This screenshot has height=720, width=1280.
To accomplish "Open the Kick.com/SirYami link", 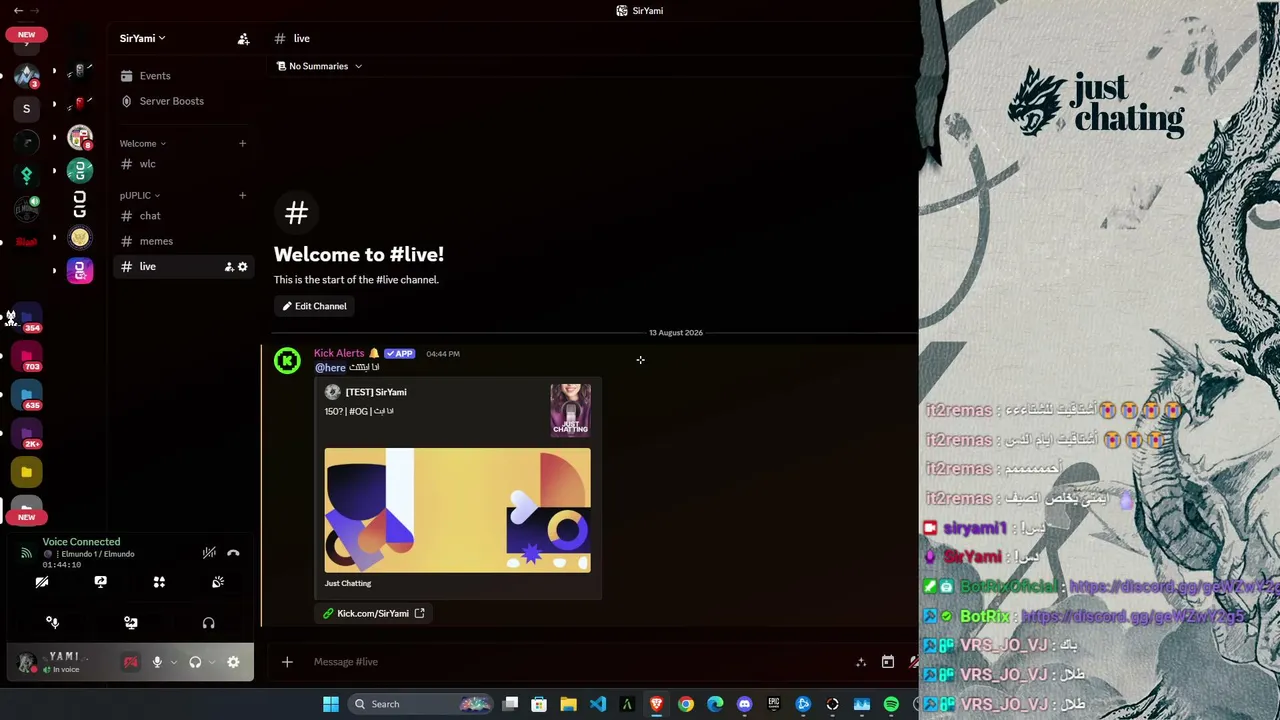I will click(373, 613).
